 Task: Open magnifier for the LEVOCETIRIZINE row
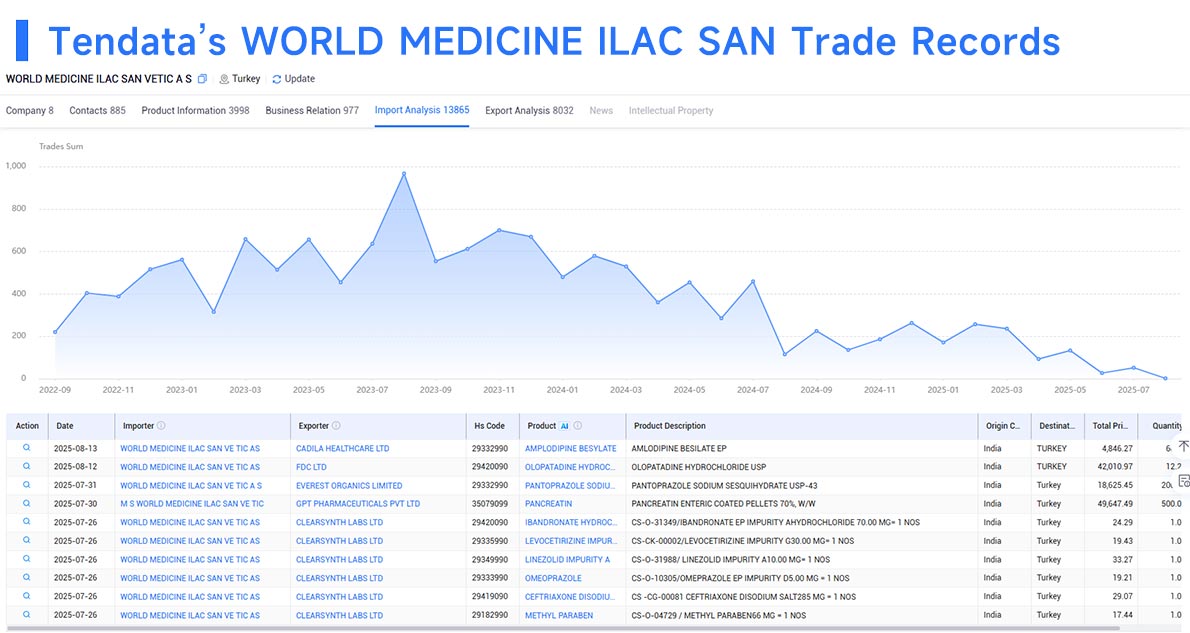(x=27, y=540)
